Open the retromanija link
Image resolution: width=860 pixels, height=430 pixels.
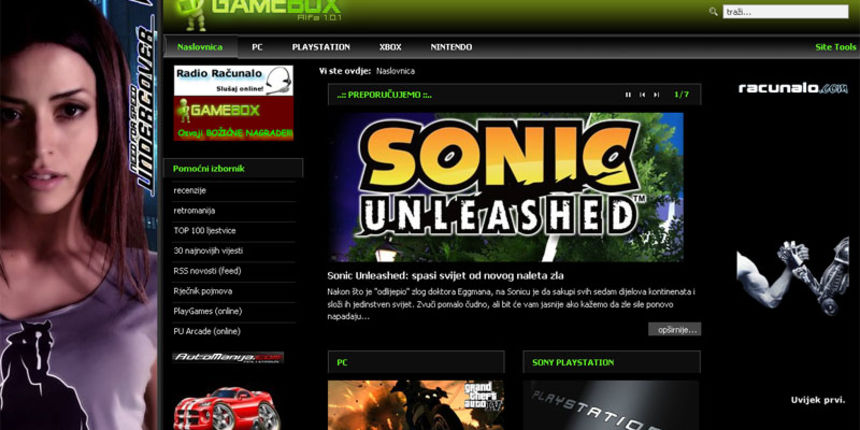[194, 211]
